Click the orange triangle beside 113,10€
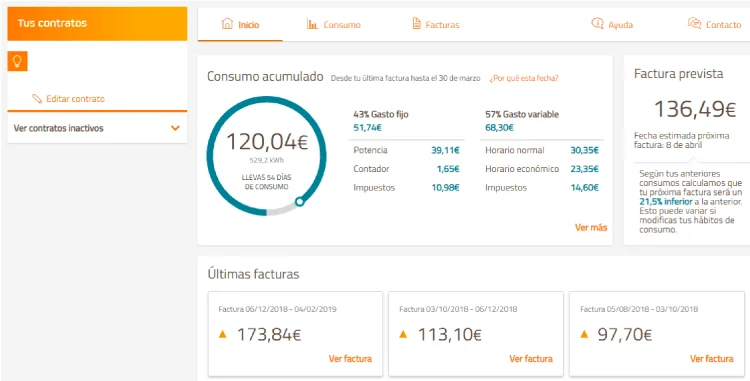Viewport: 750px width, 381px height. click(403, 335)
